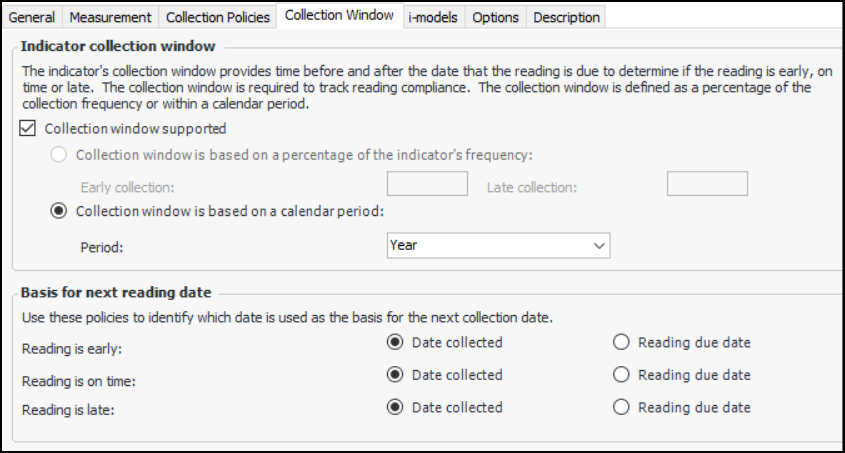Uncheck Collection window supported checkbox
Image resolution: width=845 pixels, height=453 pixels.
[29, 129]
